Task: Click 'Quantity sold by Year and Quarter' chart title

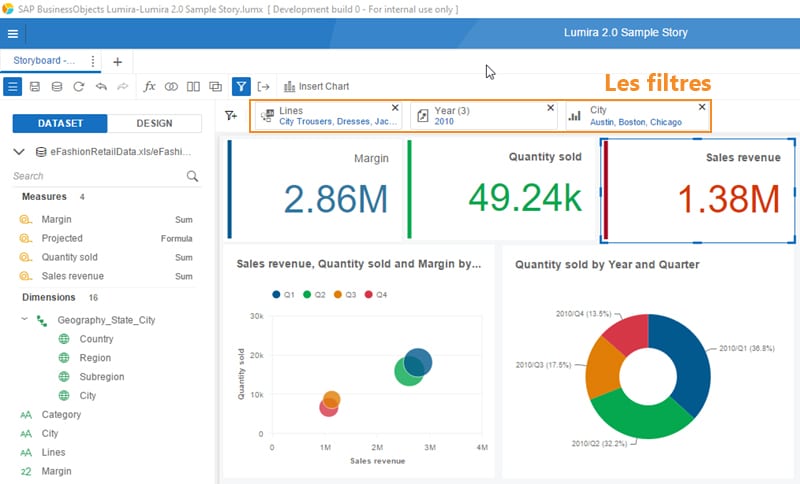Action: [607, 265]
